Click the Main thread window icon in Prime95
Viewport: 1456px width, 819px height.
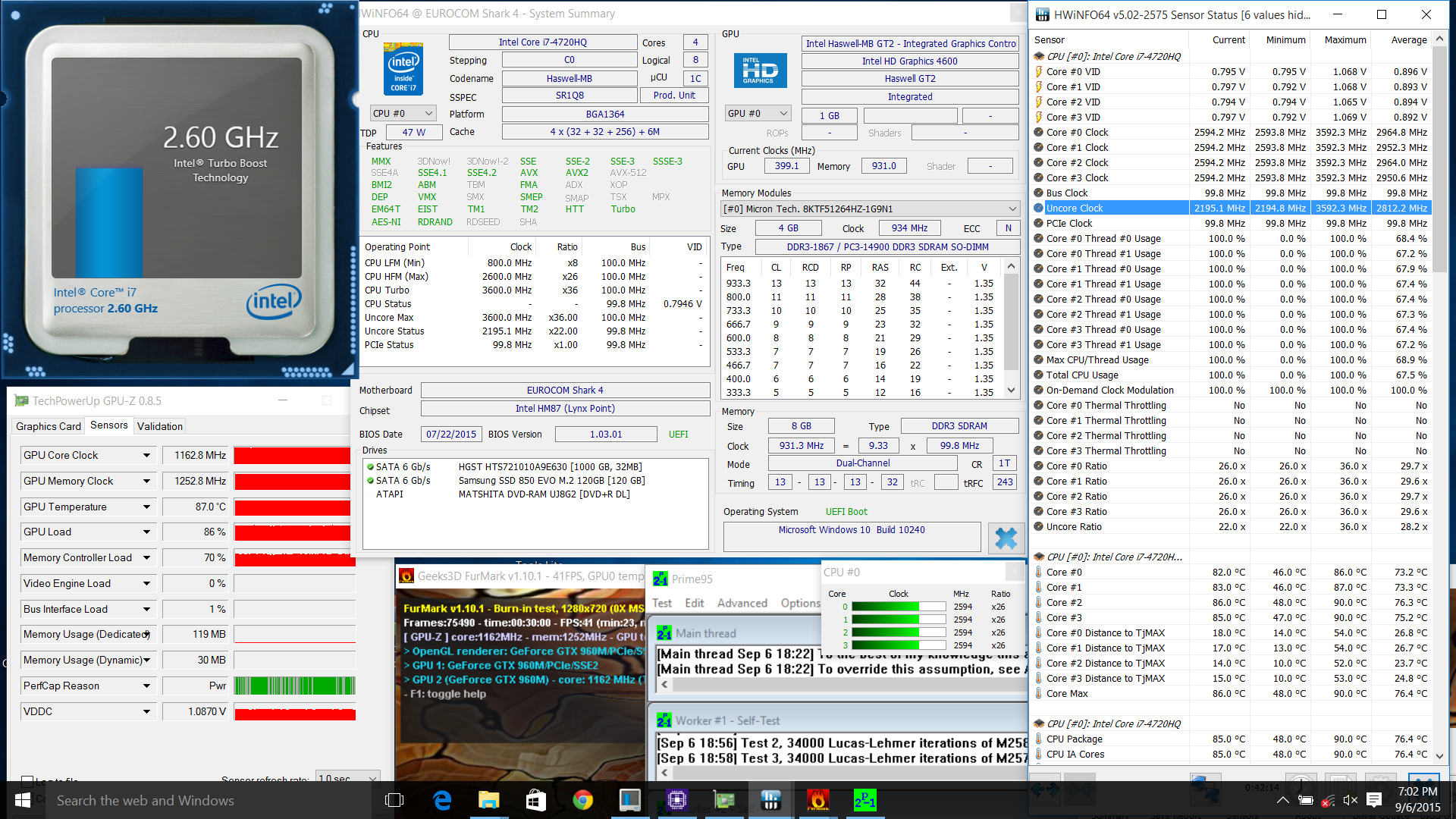pos(664,633)
